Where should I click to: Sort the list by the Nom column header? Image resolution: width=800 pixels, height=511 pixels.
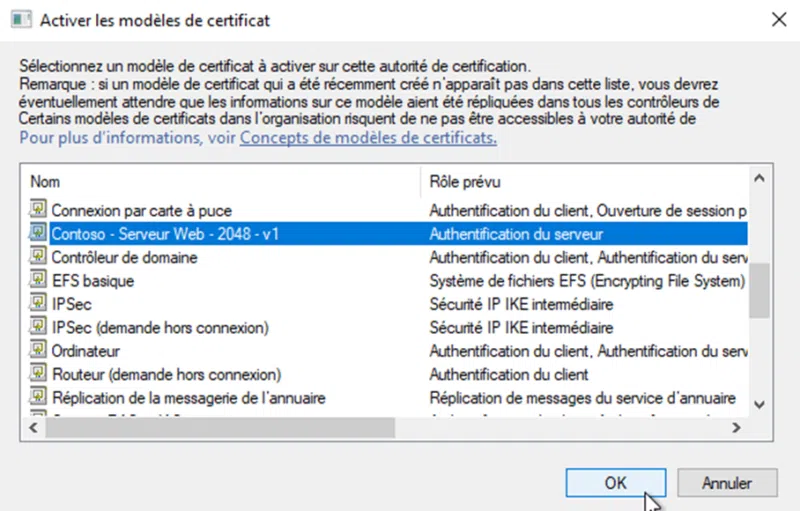220,182
